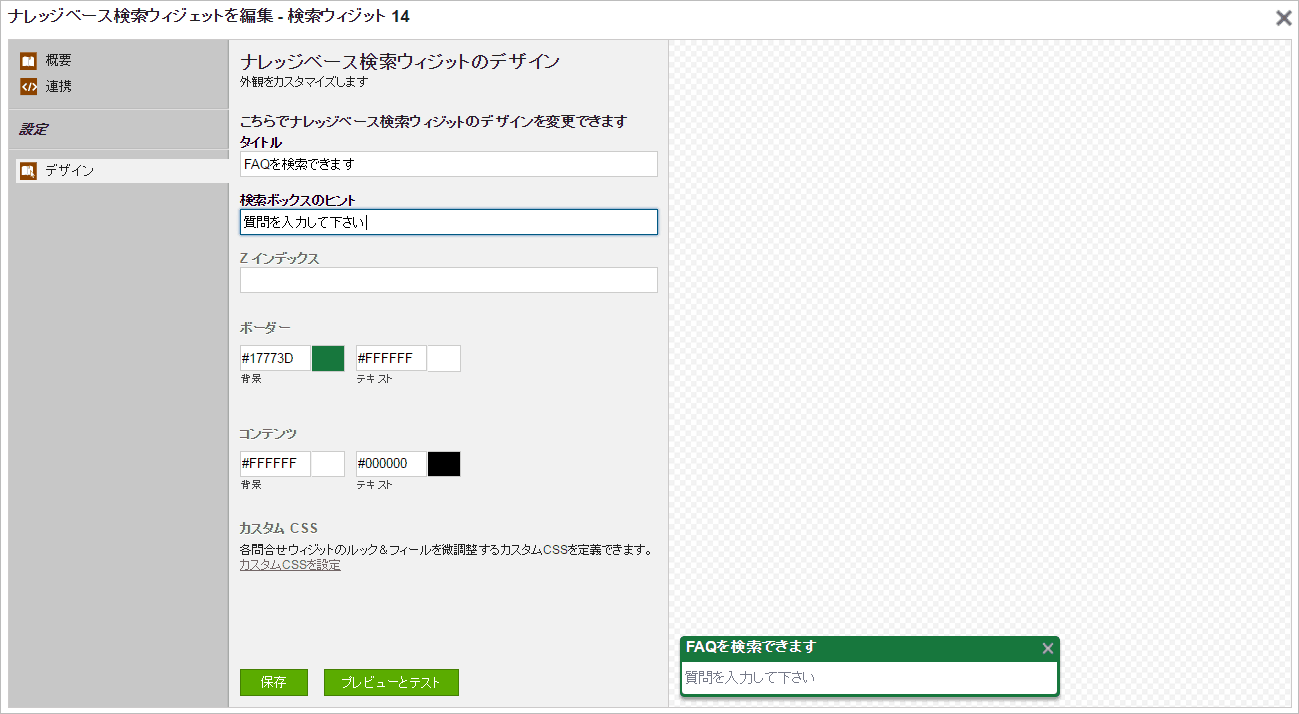Click the #17773D border background hex field

point(275,358)
